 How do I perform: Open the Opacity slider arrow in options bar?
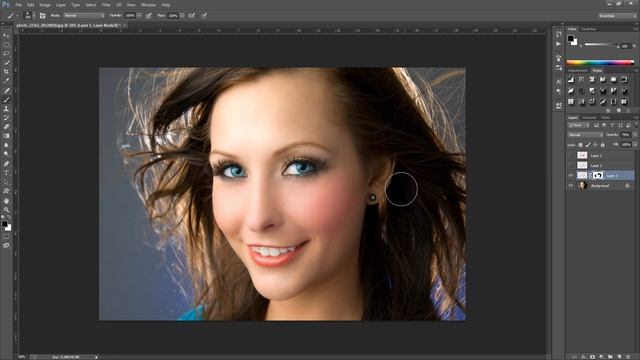coord(139,16)
